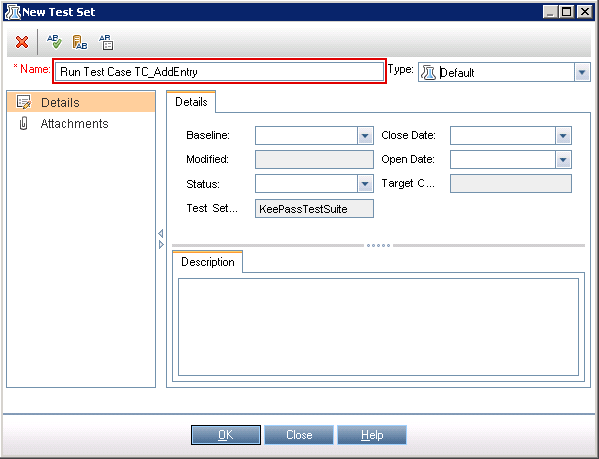Image resolution: width=599 pixels, height=459 pixels.
Task: Expand the Status dropdown arrow
Action: tap(365, 184)
